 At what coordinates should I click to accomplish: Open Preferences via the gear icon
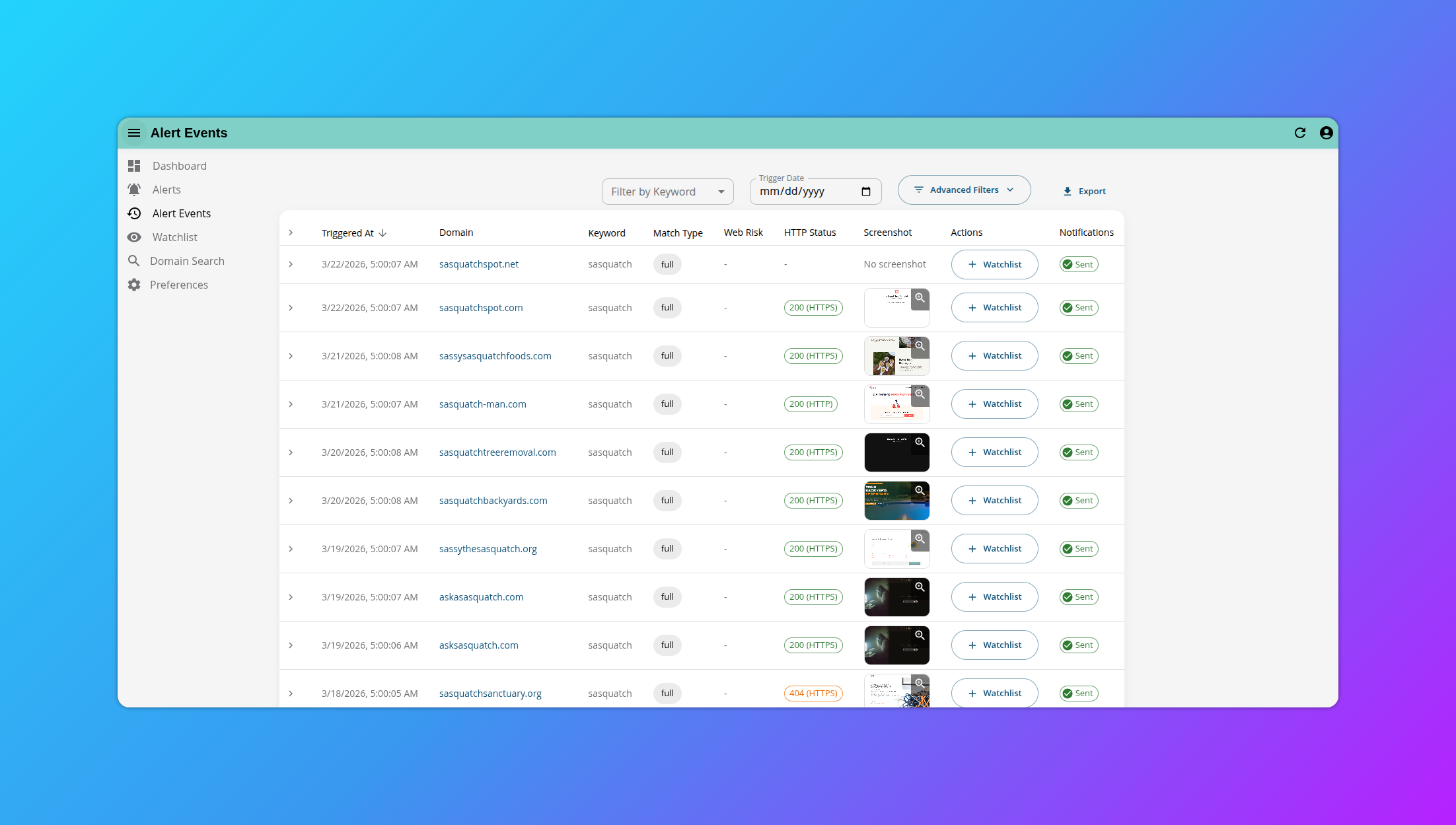134,285
